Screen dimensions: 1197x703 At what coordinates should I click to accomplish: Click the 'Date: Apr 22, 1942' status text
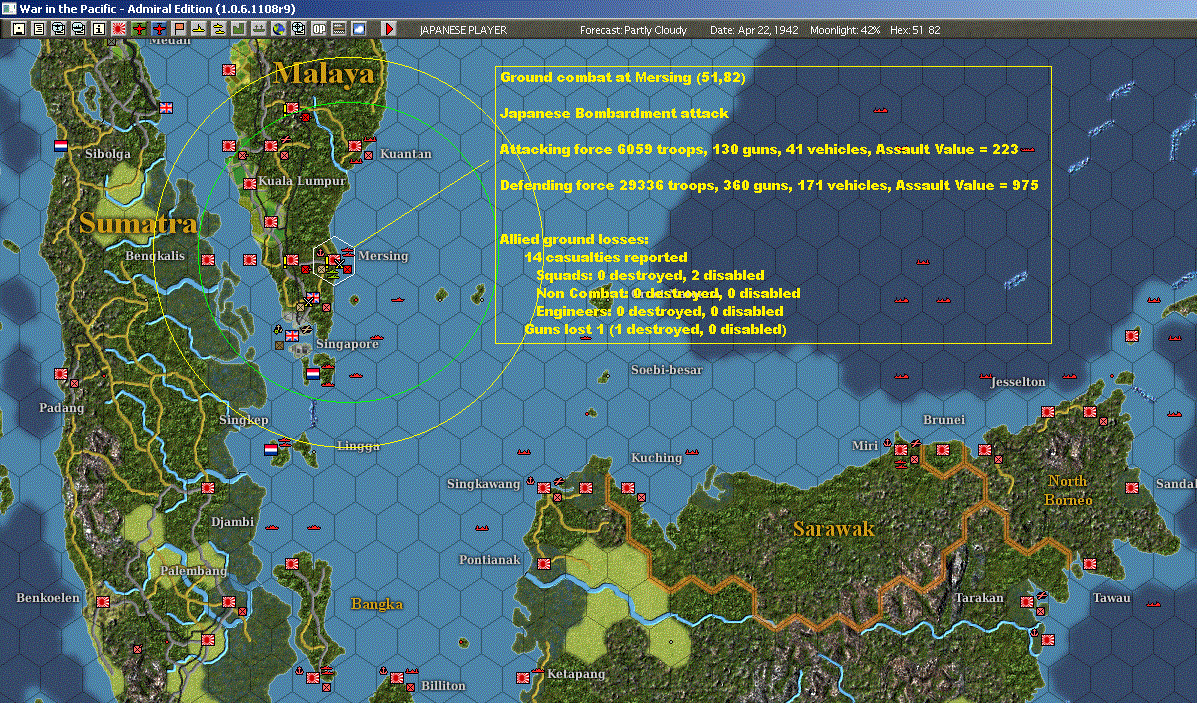[753, 30]
